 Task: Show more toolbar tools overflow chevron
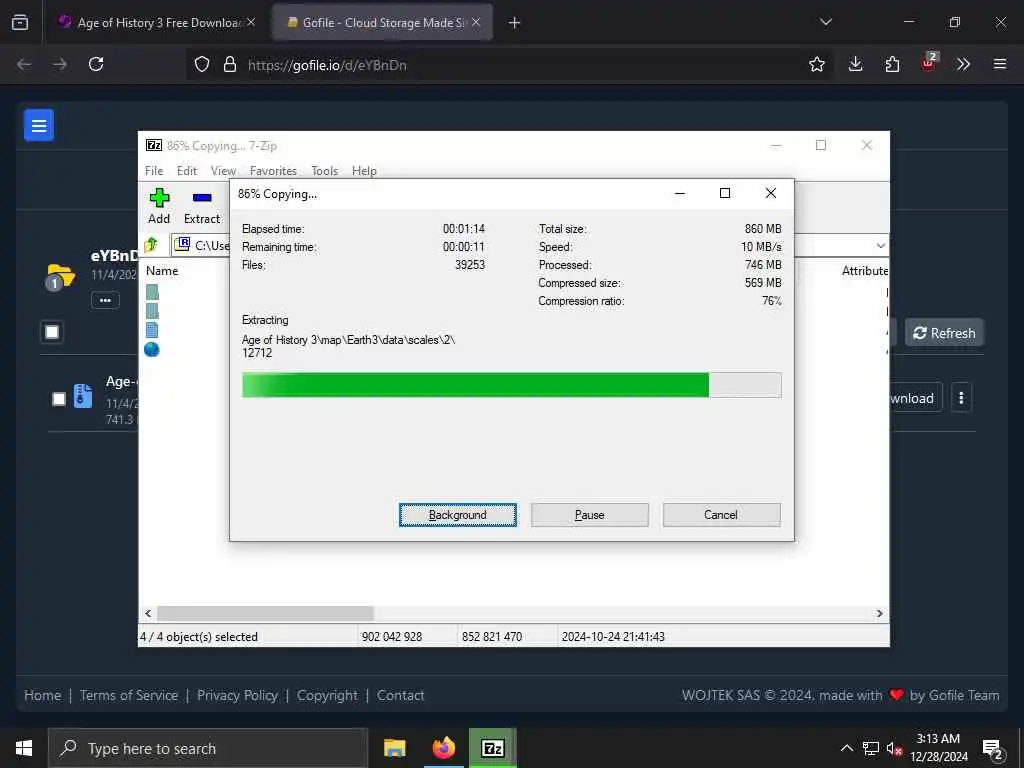(x=963, y=64)
